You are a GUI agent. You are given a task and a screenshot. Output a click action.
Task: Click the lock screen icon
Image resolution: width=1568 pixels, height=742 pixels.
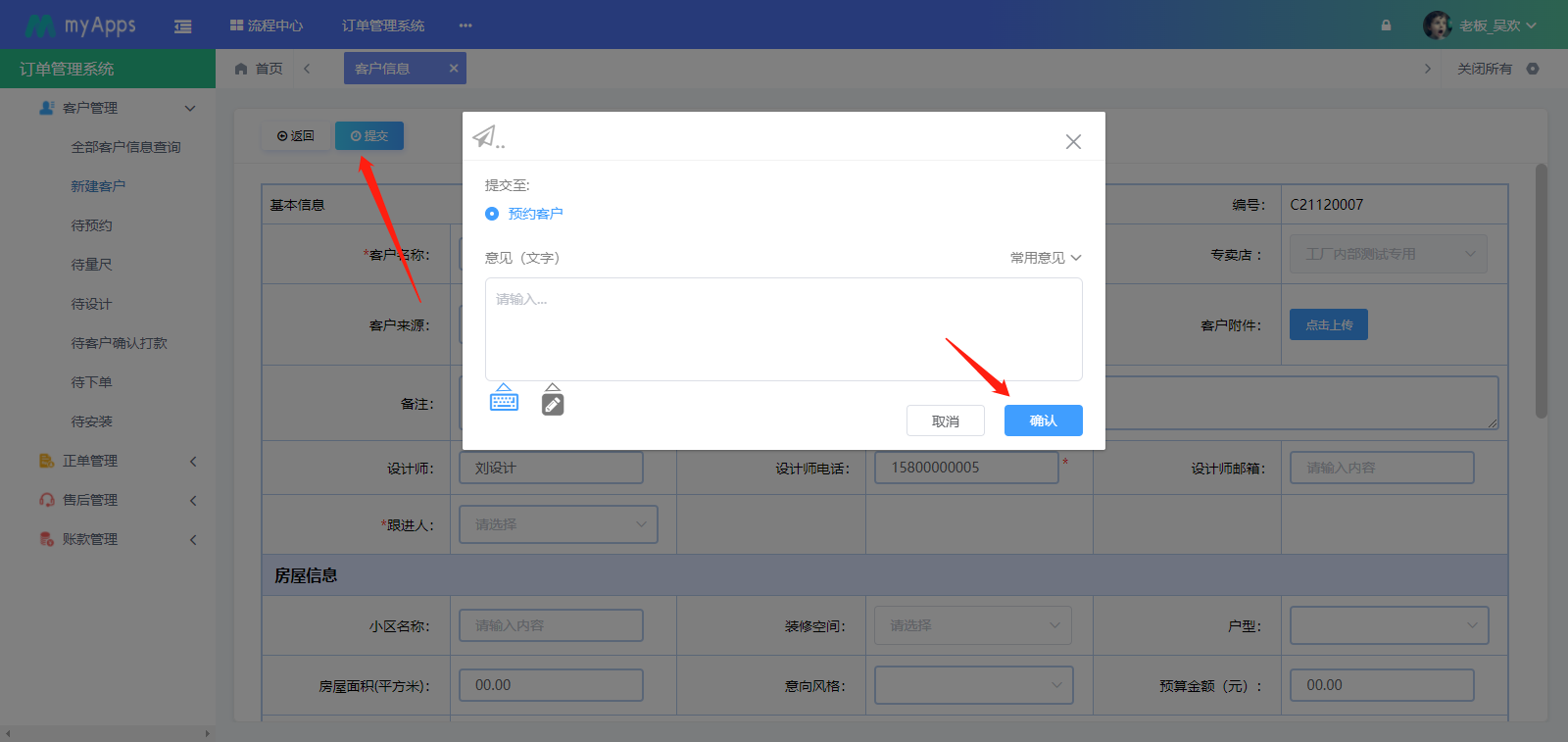(1386, 25)
